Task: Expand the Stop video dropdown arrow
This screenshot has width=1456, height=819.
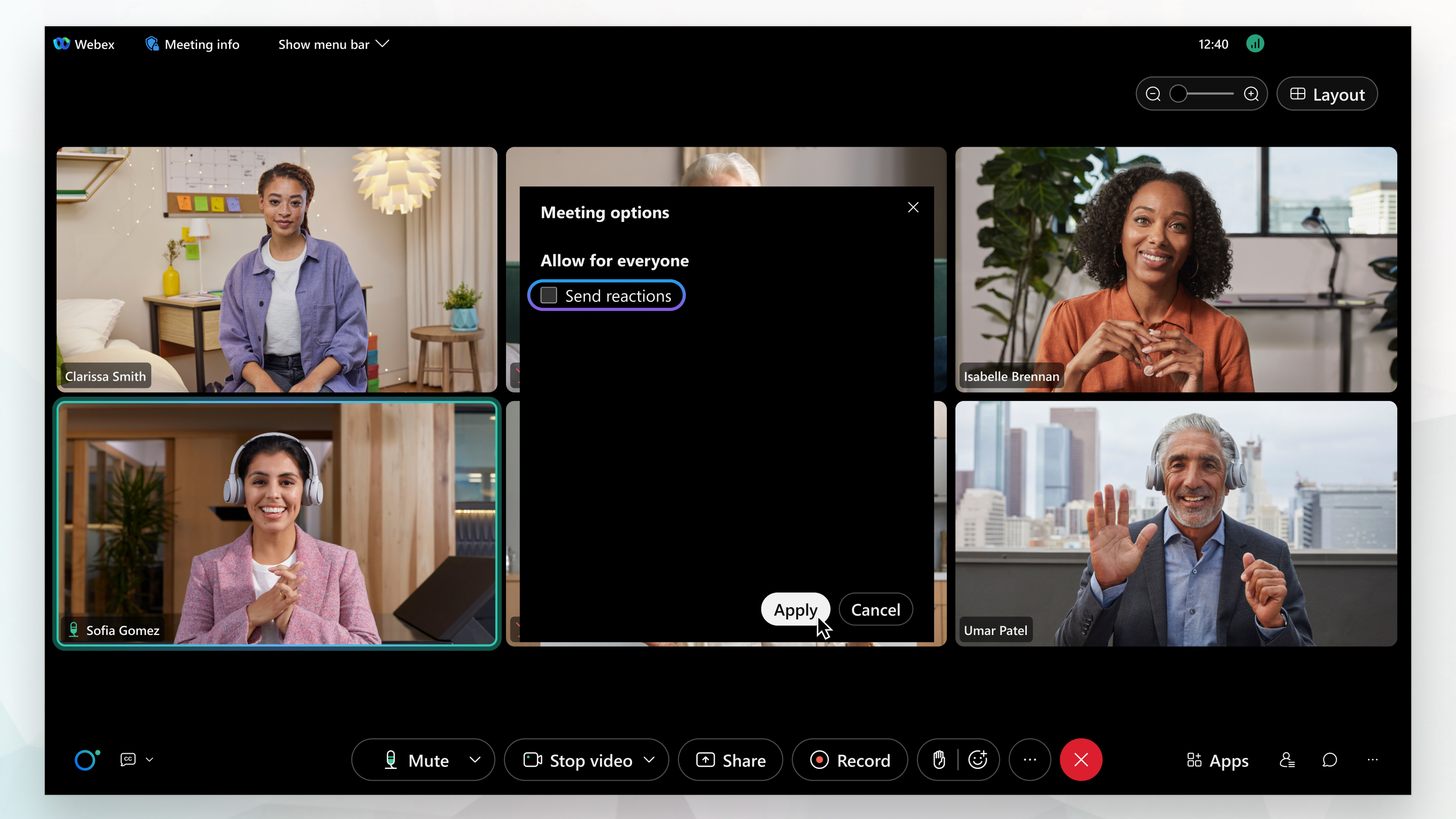Action: (651, 760)
